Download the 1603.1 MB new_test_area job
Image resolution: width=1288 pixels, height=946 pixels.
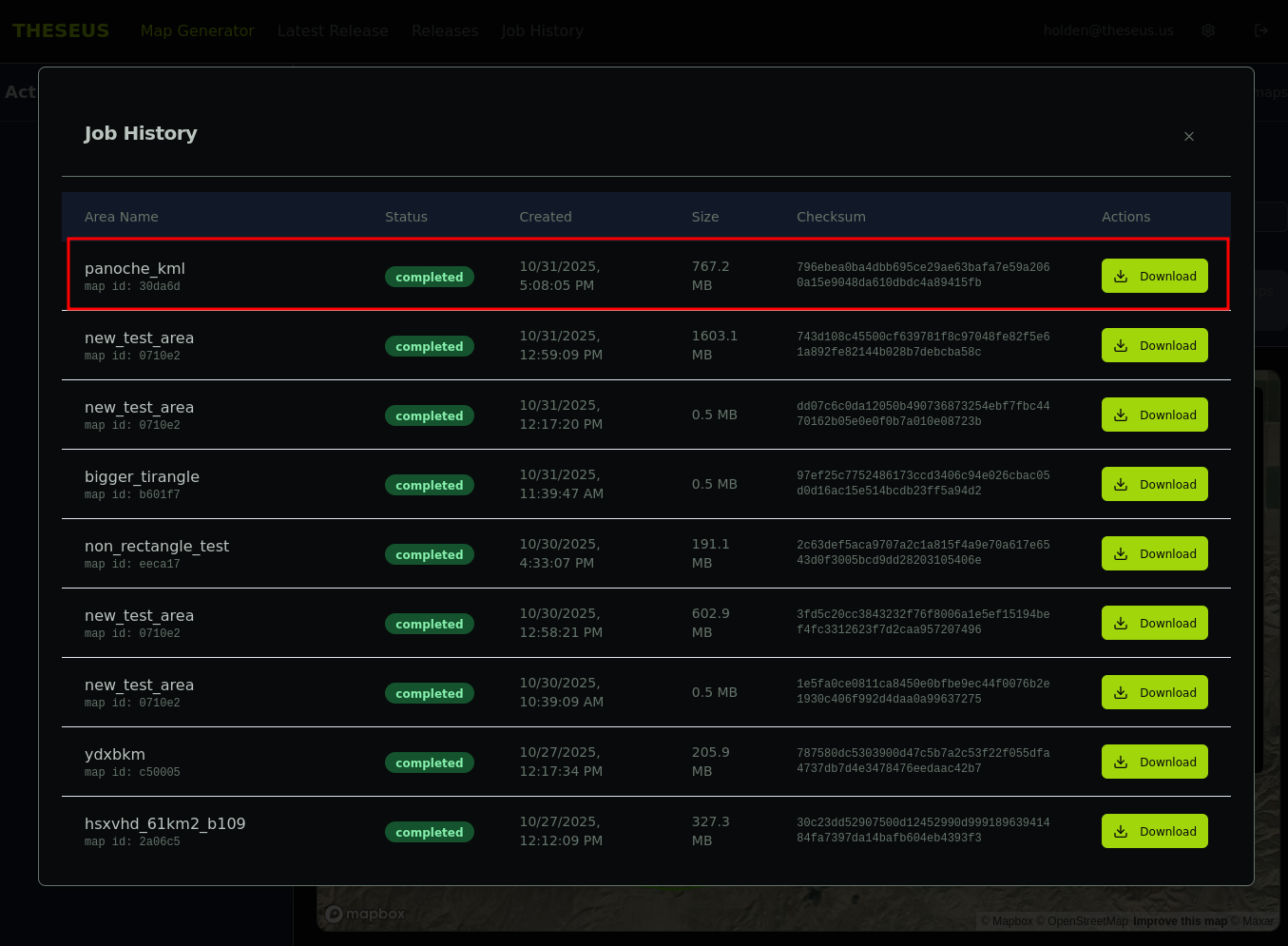point(1154,345)
